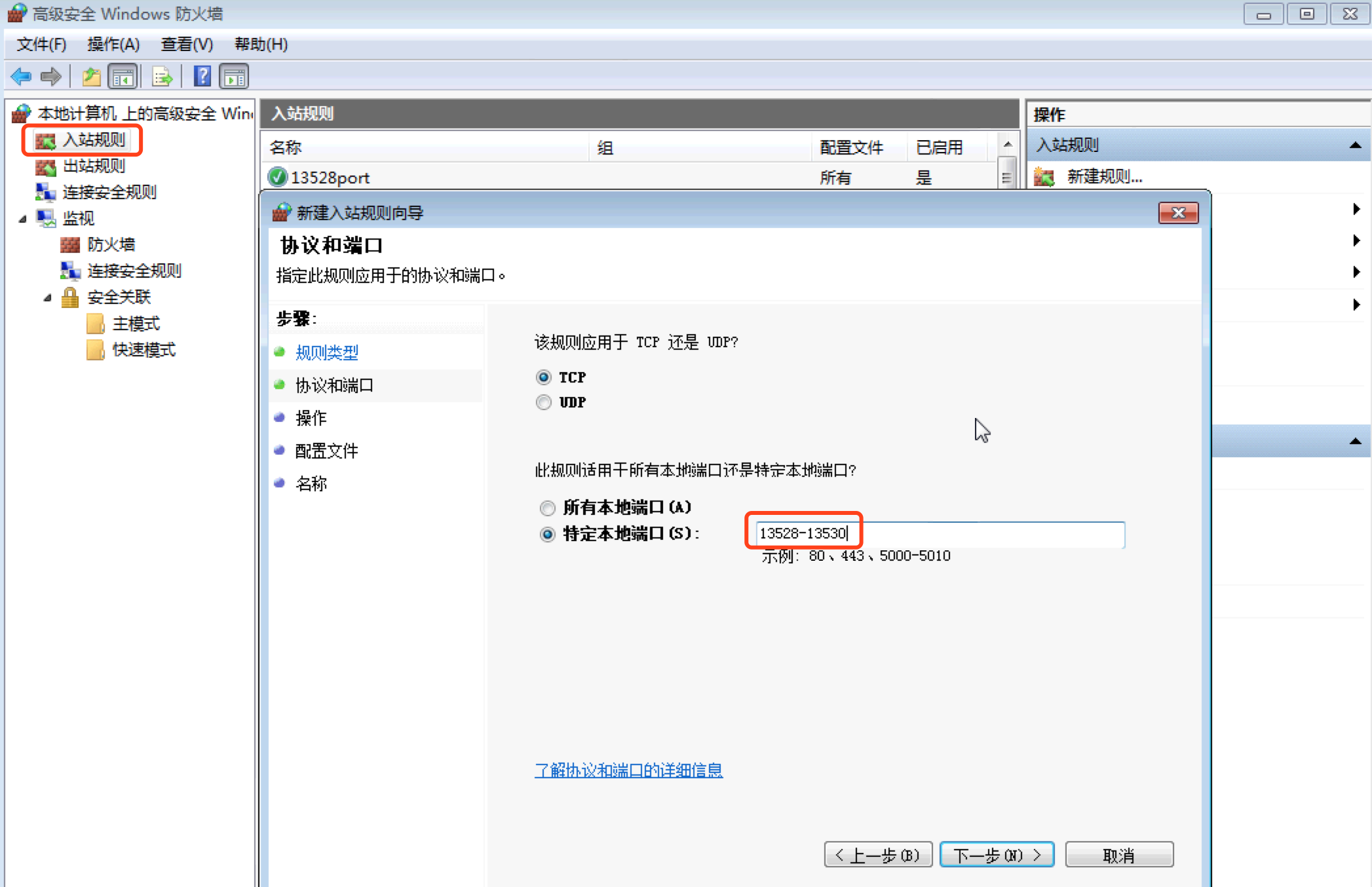Open the protocol and ports details link
The height and width of the screenshot is (887, 1372).
pyautogui.click(x=628, y=770)
